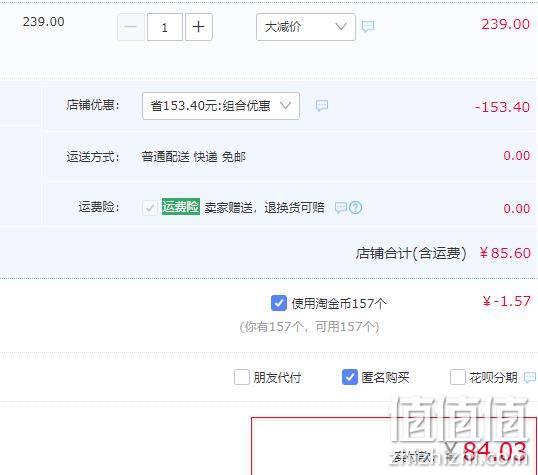Click the comment icon next to 店铺优惠
This screenshot has width=538, height=475.
(x=321, y=105)
